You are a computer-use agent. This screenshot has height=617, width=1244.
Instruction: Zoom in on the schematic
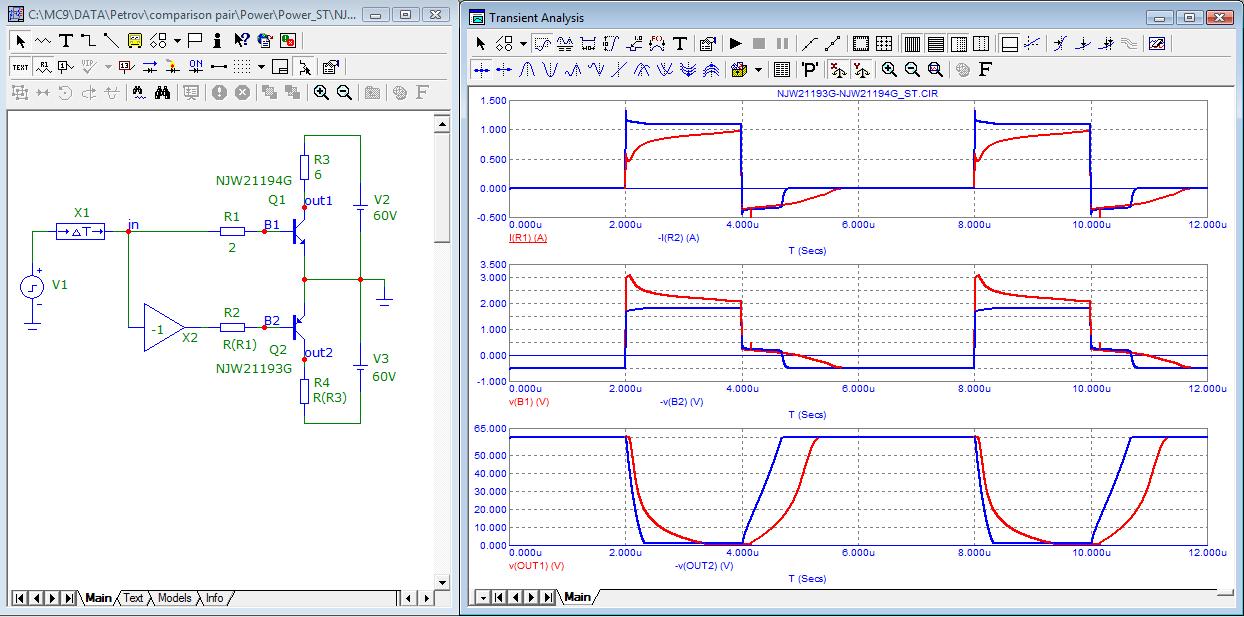321,93
